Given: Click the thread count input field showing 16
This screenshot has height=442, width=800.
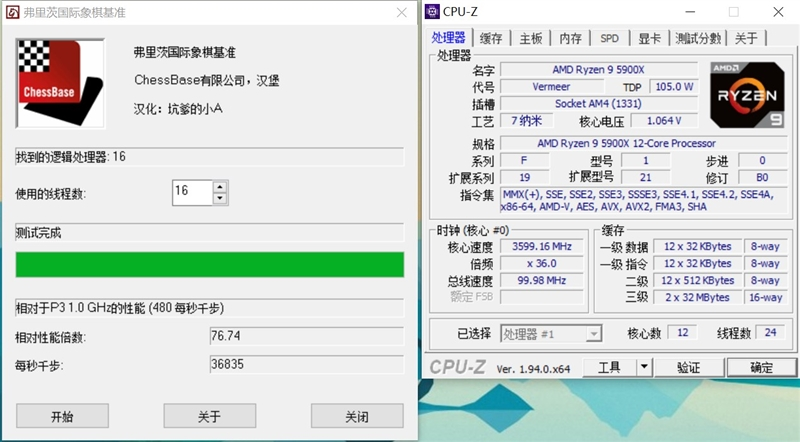Looking at the screenshot, I should pos(192,192).
